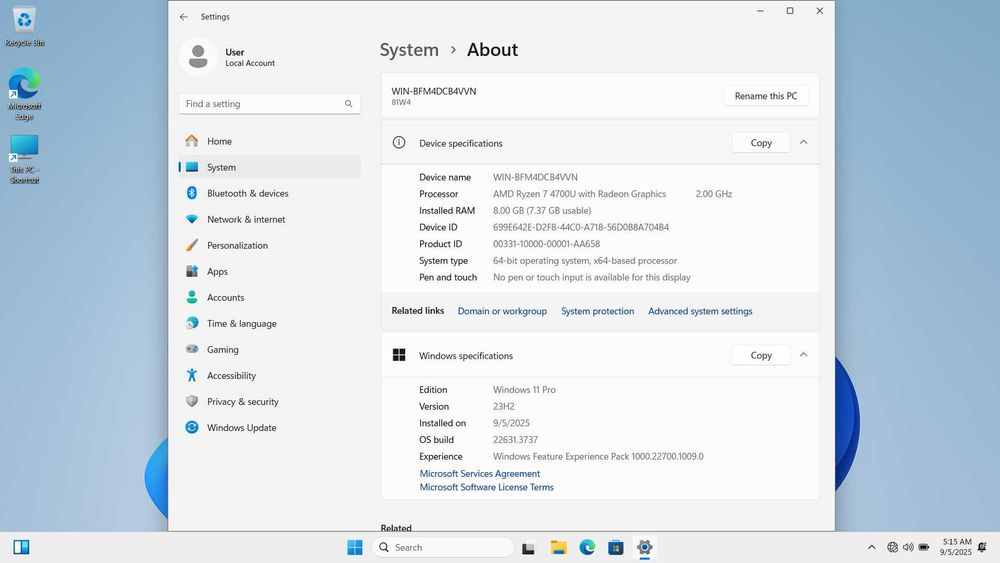
Task: Go back using the Settings back arrow
Action: point(184,17)
